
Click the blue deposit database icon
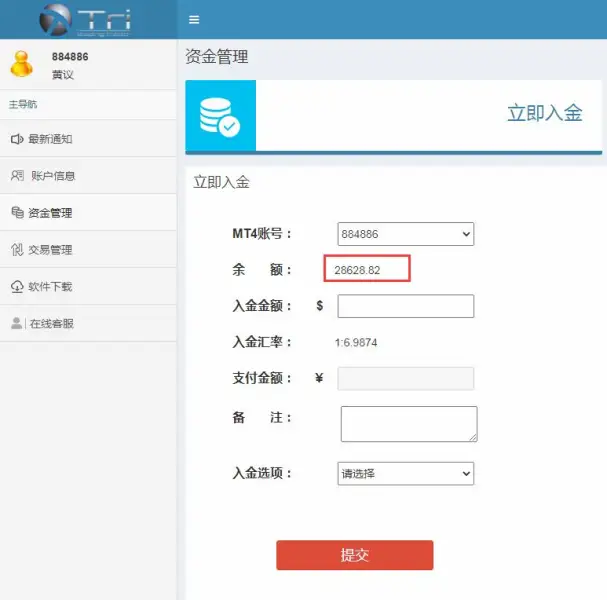pyautogui.click(x=220, y=115)
